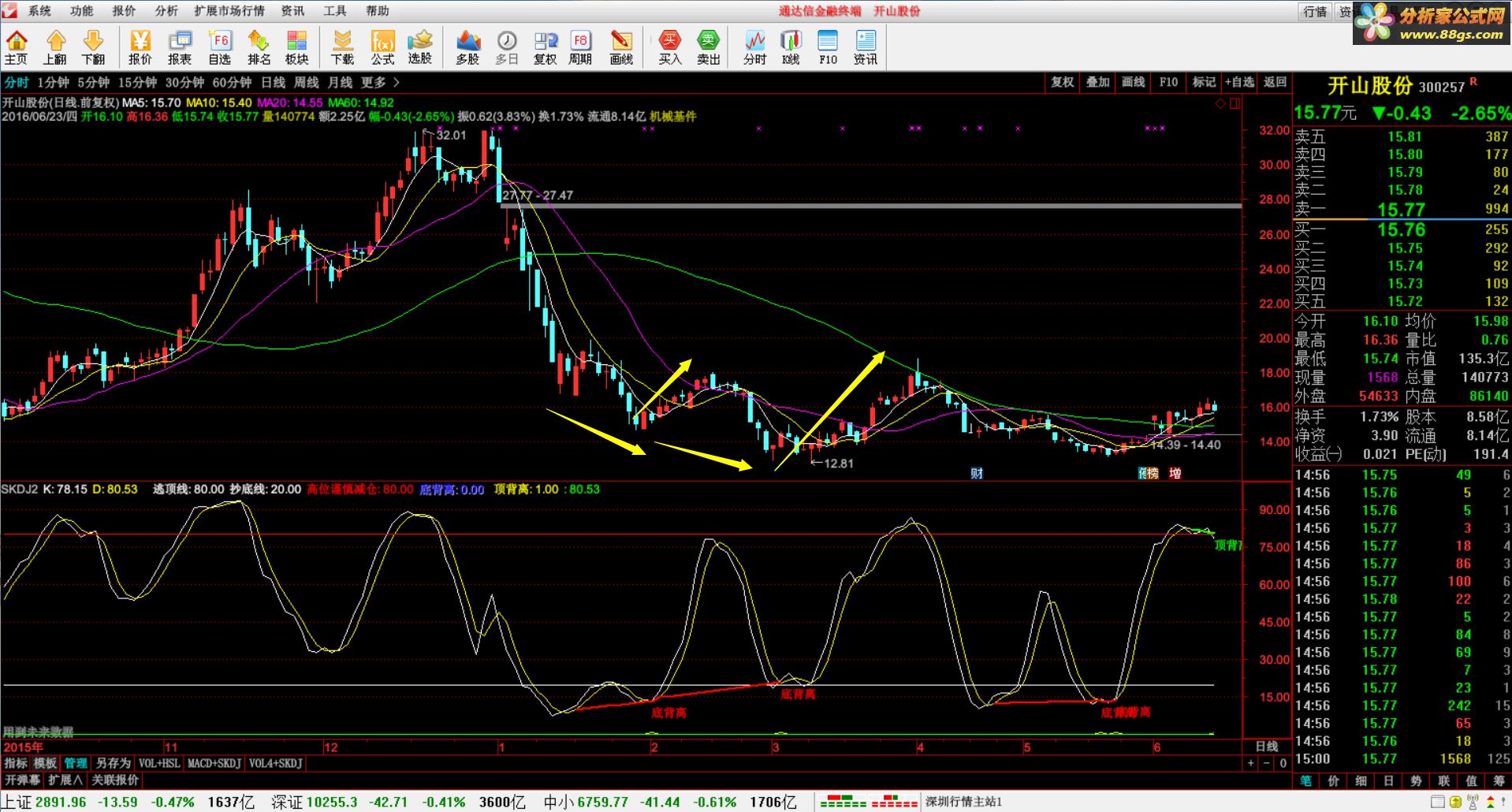Click the 买入 buy icon
The width and height of the screenshot is (1512, 812).
(x=670, y=47)
